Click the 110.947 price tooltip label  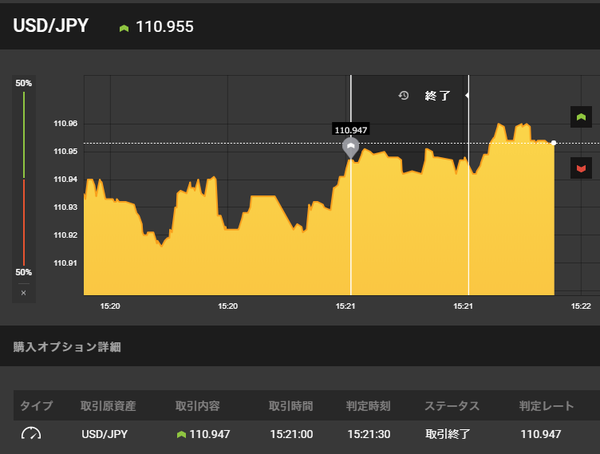[351, 130]
